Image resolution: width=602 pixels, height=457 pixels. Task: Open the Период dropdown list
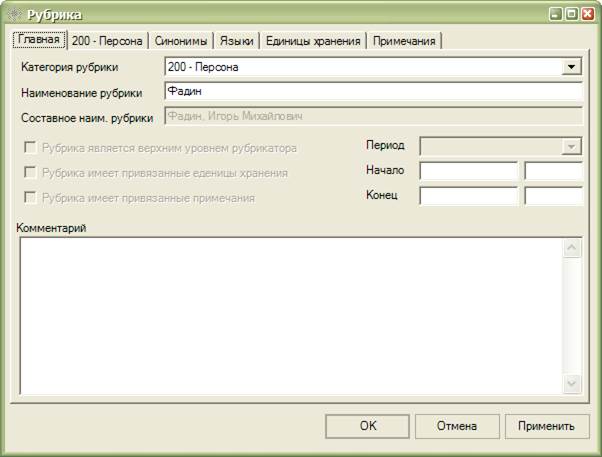point(571,146)
